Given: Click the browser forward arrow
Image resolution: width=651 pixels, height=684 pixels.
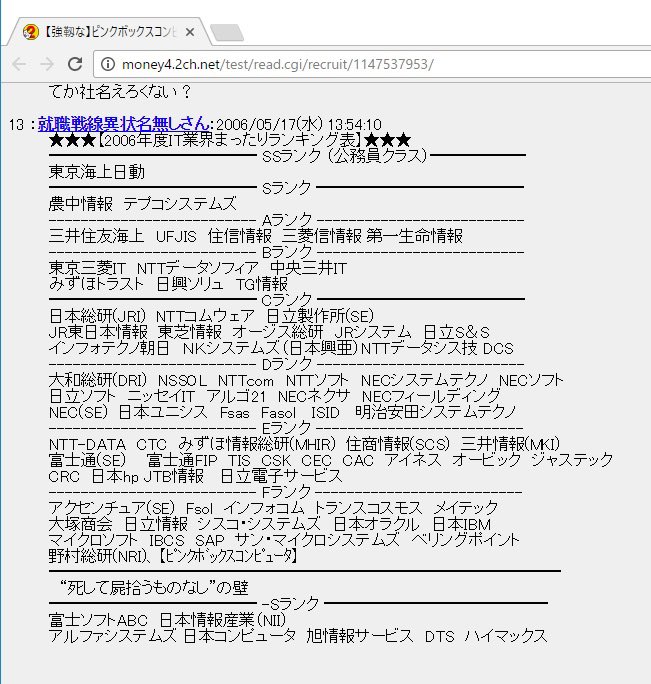Looking at the screenshot, I should [47, 64].
